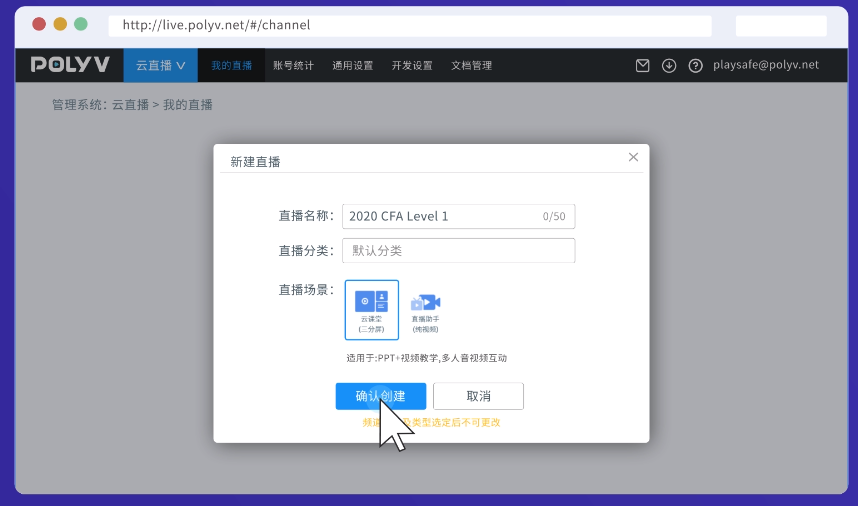
Task: Click the browser URL address bar
Action: coord(410,25)
